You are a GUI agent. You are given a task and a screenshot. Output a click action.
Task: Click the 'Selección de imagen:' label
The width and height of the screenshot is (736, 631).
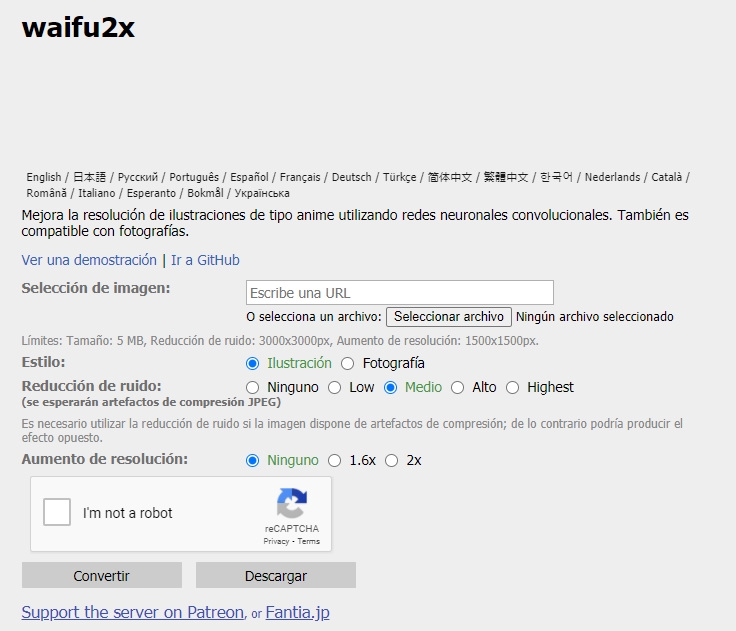coord(96,288)
